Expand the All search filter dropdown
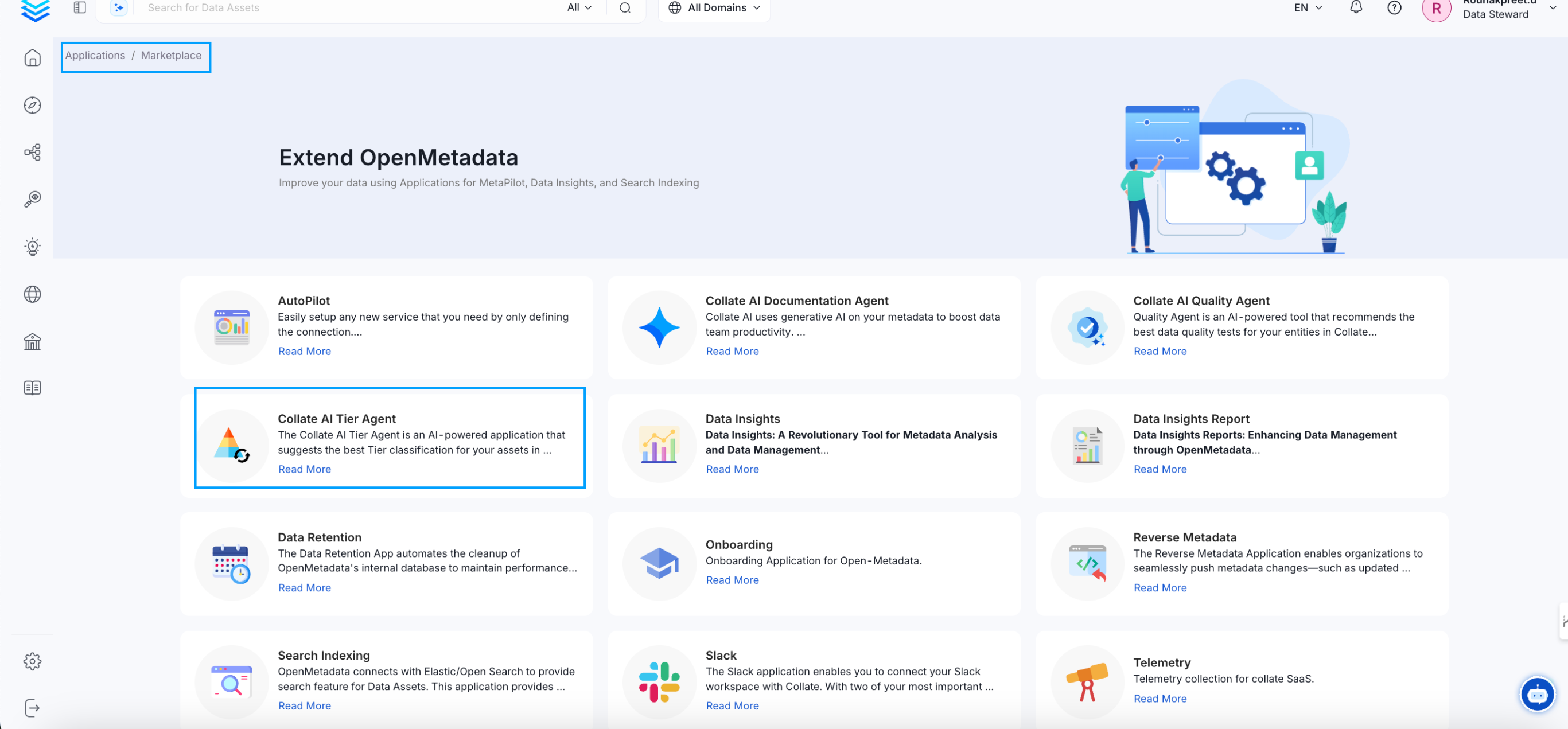 point(579,7)
